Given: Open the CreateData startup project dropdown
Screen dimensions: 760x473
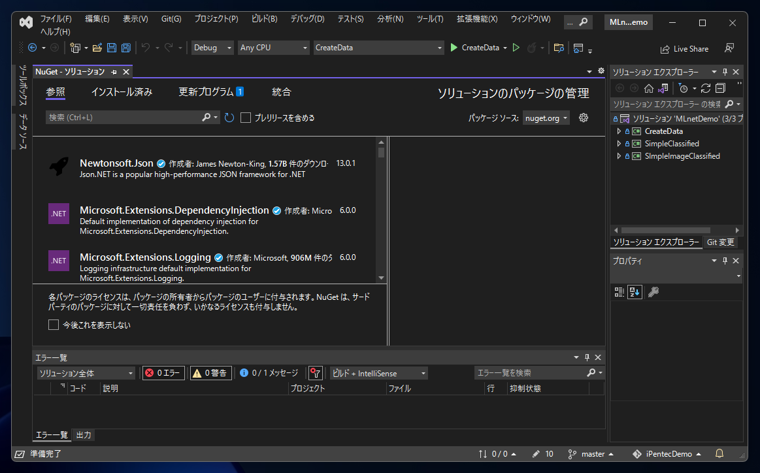Looking at the screenshot, I should [379, 47].
